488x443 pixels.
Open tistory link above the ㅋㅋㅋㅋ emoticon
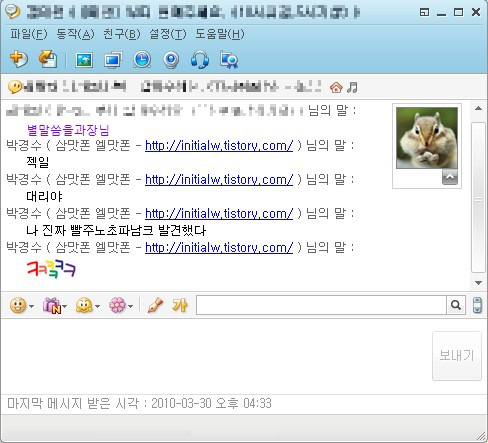[x=219, y=248]
